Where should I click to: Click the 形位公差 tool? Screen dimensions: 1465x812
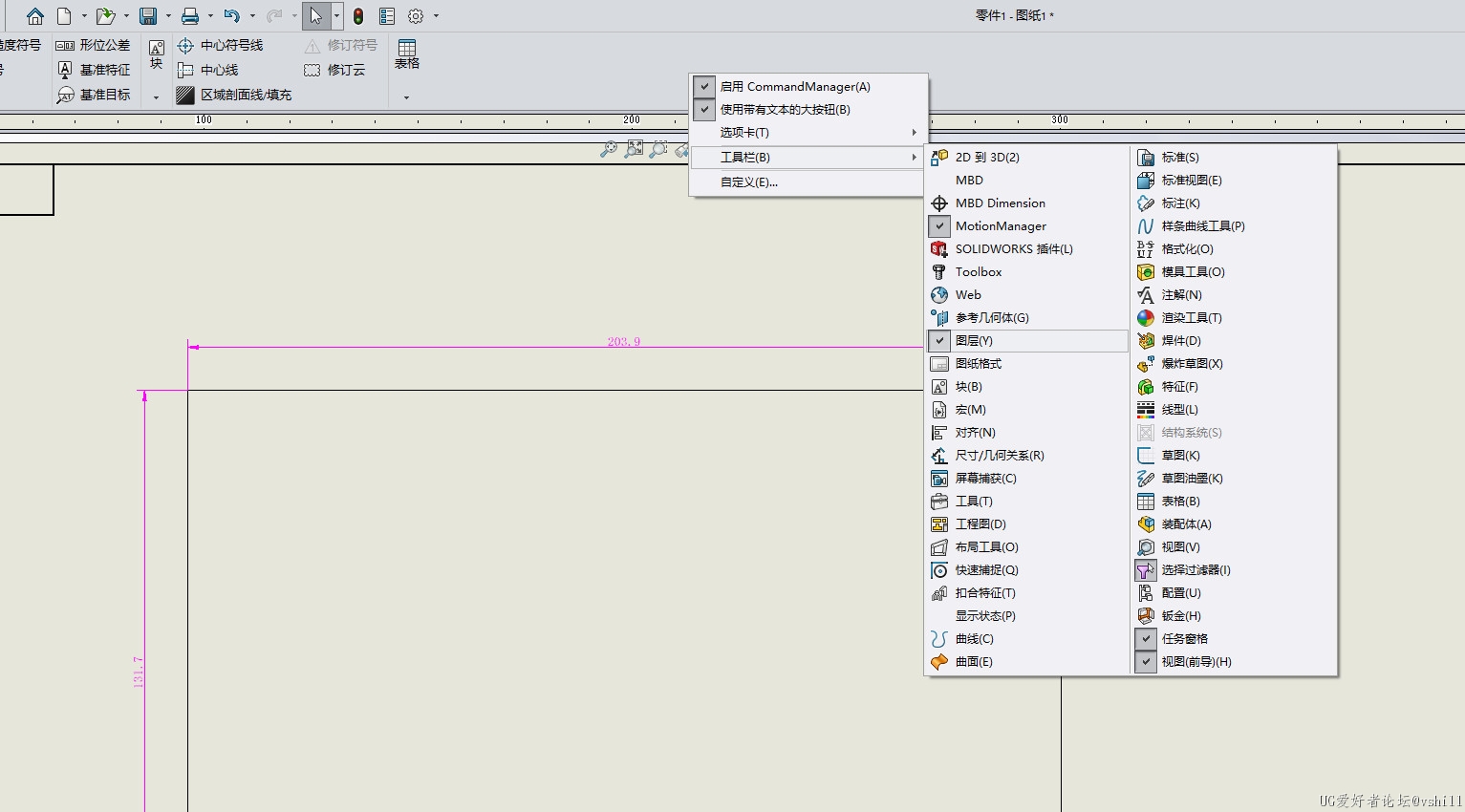pyautogui.click(x=93, y=45)
